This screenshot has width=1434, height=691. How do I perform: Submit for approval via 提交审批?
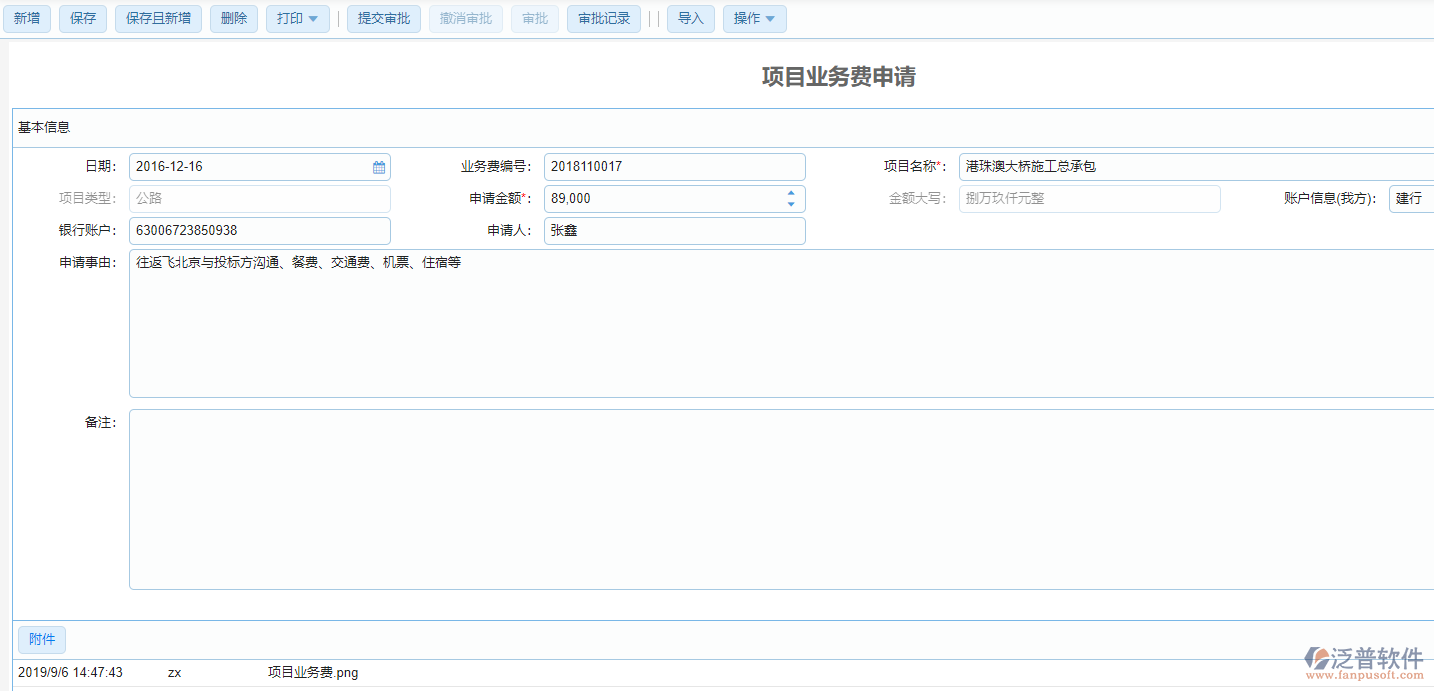(x=384, y=18)
